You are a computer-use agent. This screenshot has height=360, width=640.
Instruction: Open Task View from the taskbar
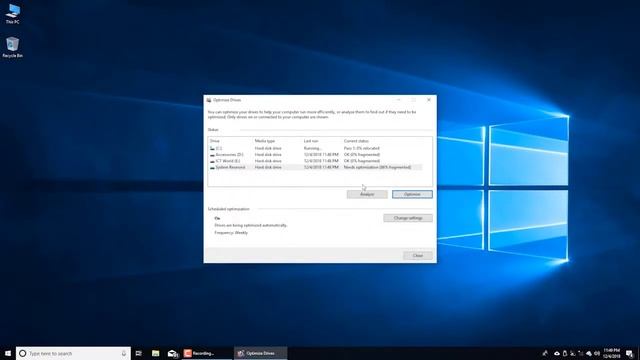coord(139,353)
